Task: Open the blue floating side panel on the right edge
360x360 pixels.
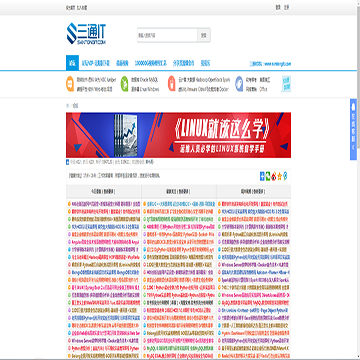Action: (x=353, y=129)
